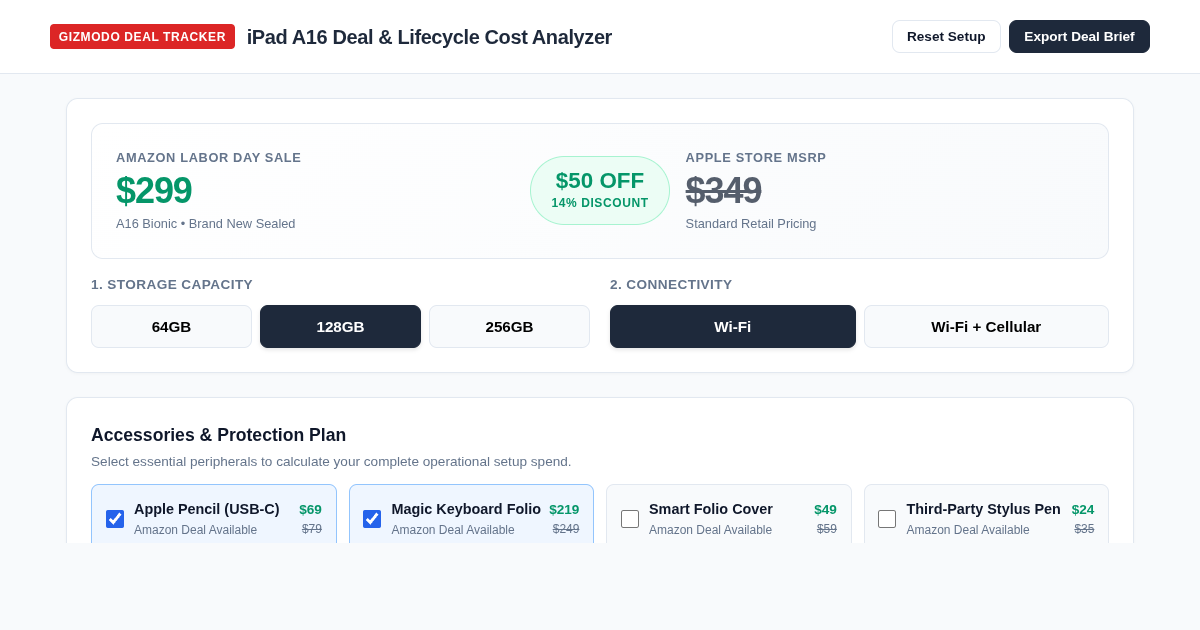Click the $349 Apple Store MSRP price
1200x630 pixels.
click(x=723, y=191)
